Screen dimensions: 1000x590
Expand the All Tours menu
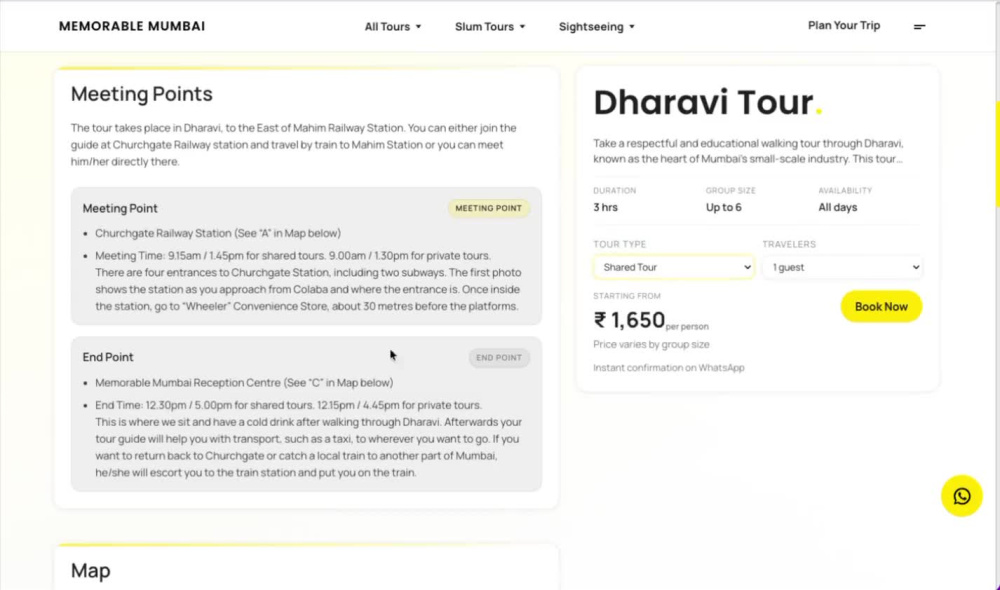pos(393,26)
